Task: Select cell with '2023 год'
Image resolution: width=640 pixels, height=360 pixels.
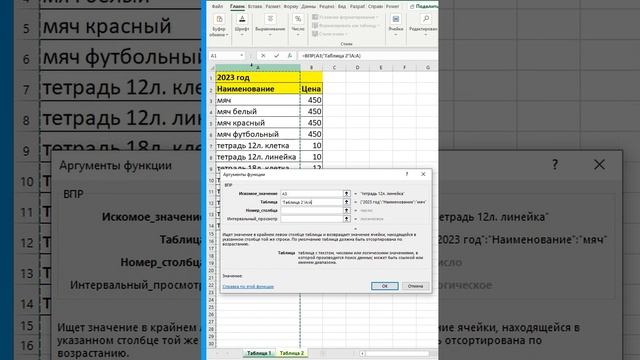Action: point(258,77)
